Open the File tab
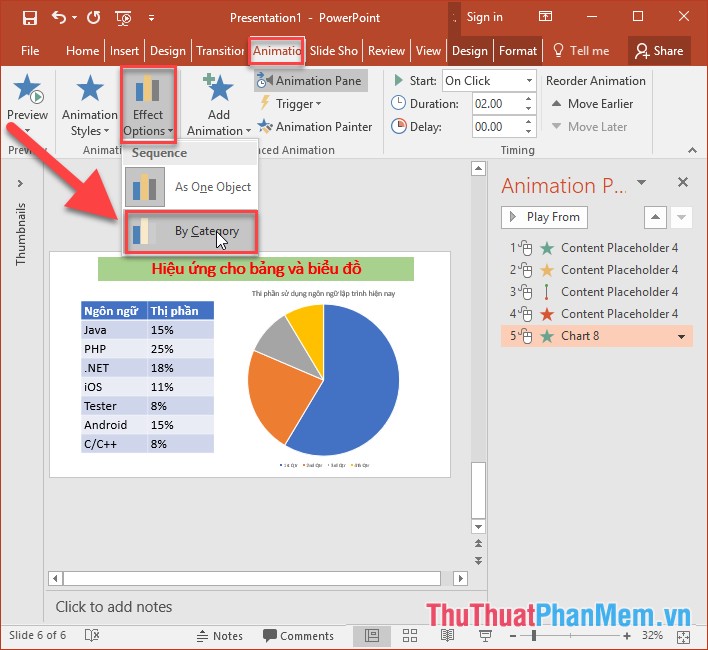 (30, 51)
